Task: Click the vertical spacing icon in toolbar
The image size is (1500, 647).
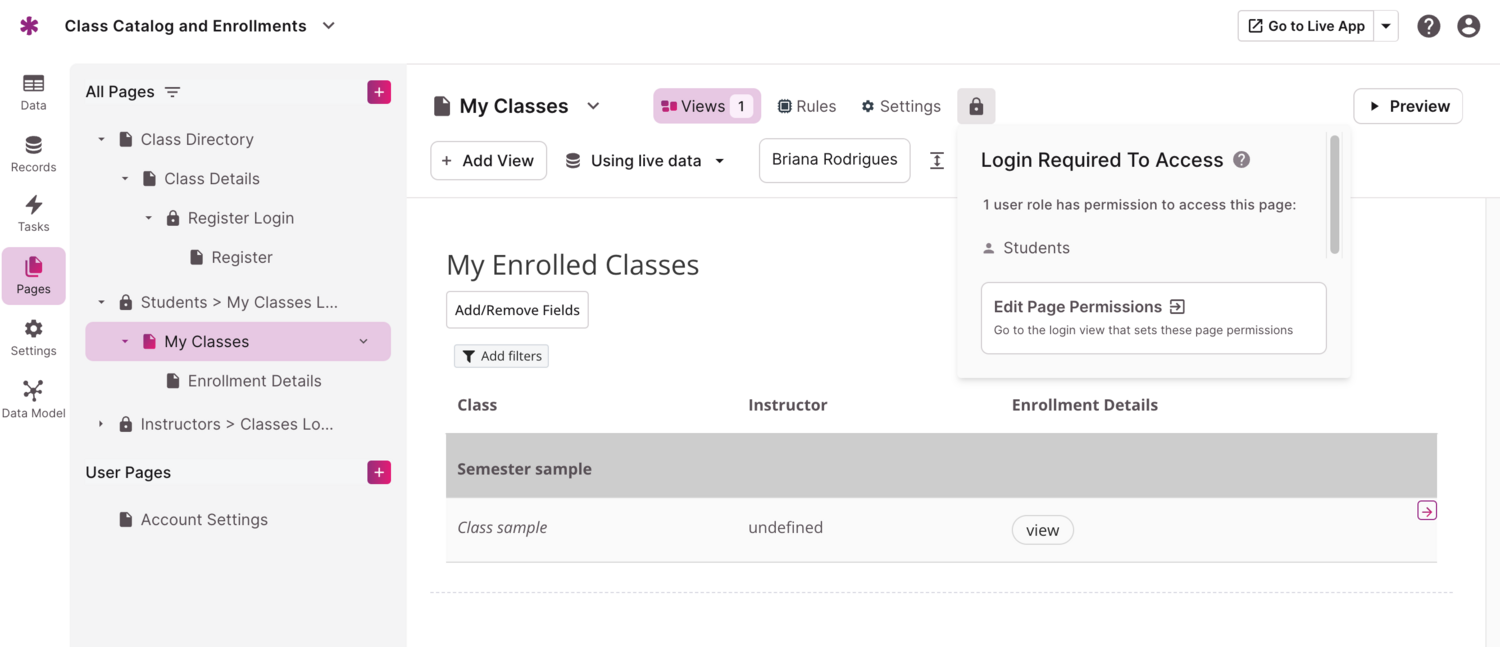Action: pyautogui.click(x=937, y=161)
